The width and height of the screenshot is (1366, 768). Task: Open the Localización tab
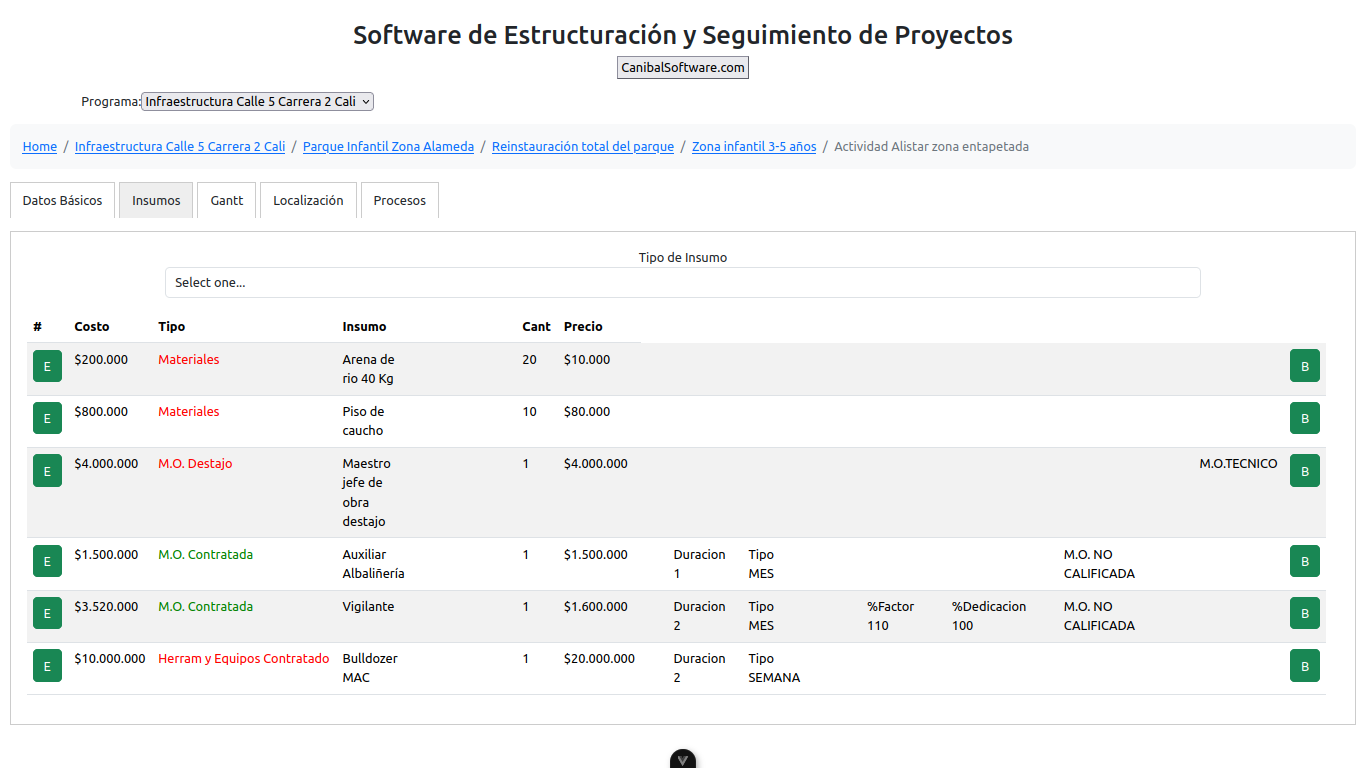pos(308,200)
